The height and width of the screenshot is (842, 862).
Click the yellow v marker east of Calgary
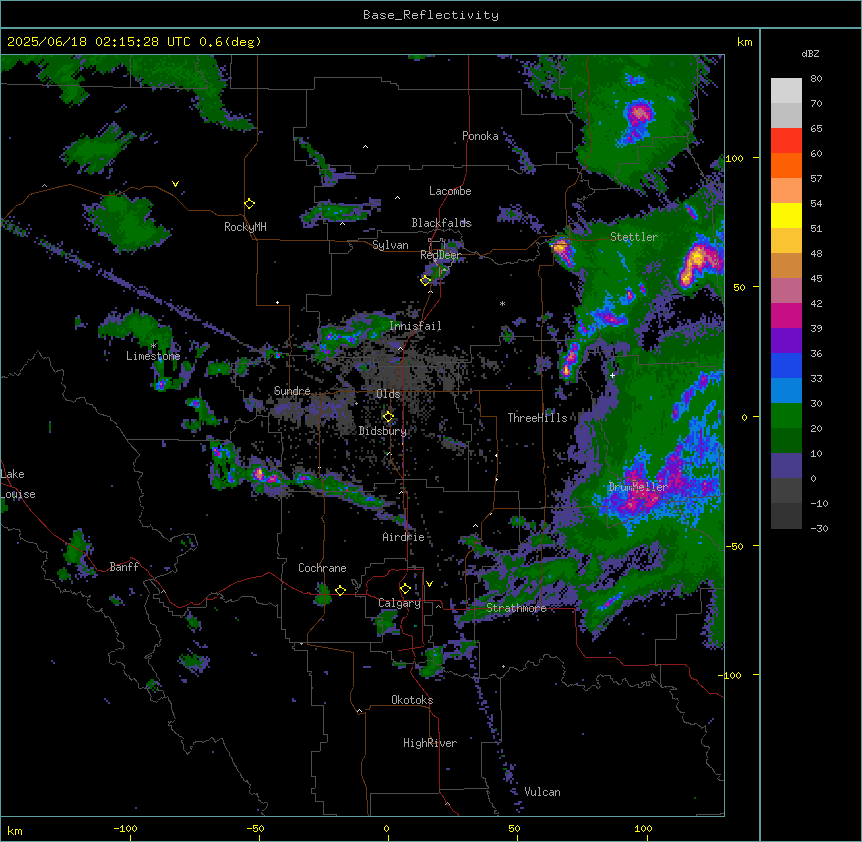pos(429,584)
